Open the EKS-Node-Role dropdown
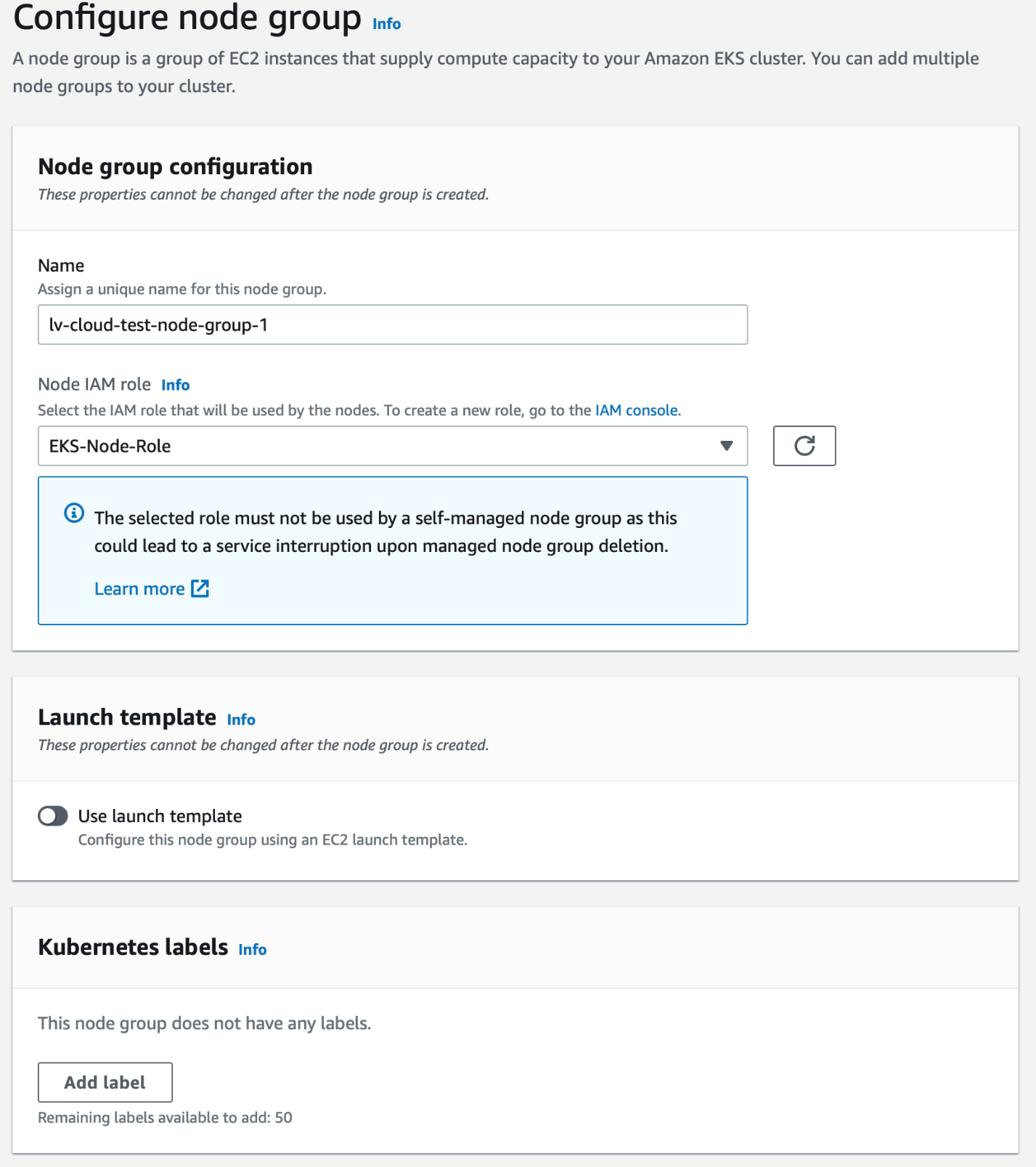 [x=392, y=446]
